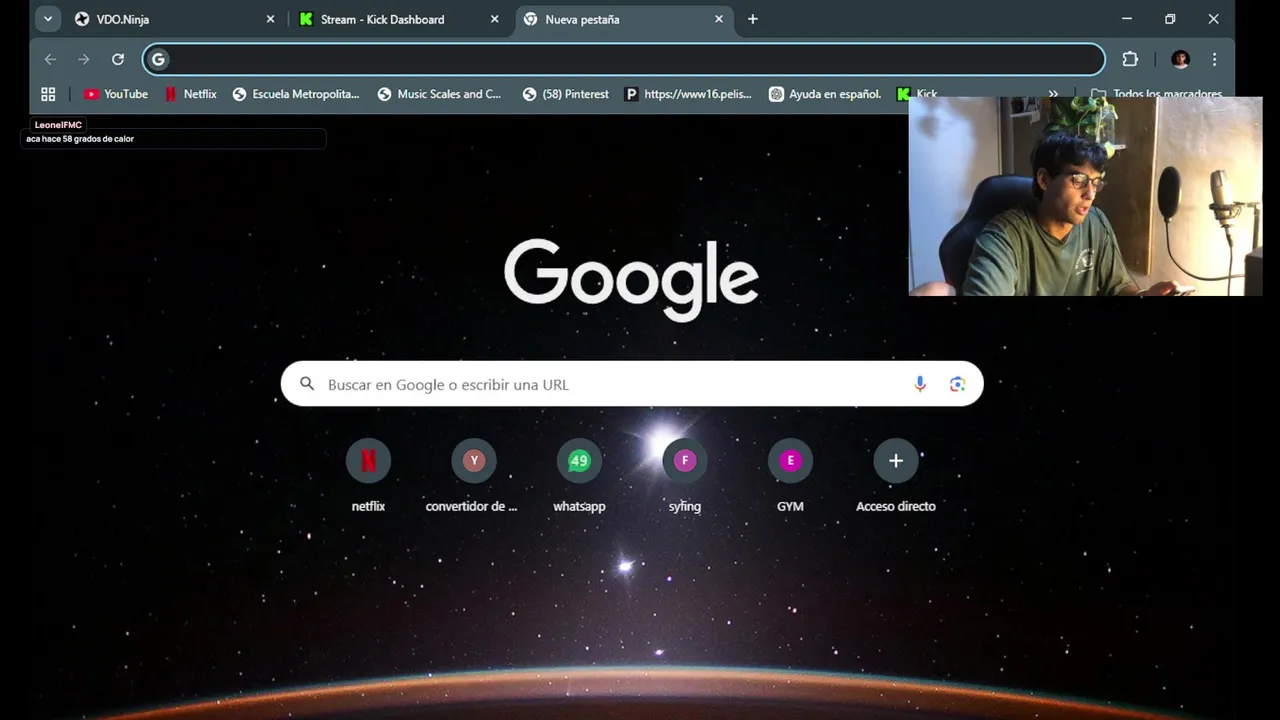Screen dimensions: 1280x720
Task: Restore down the Chrome window
Action: (x=1170, y=19)
